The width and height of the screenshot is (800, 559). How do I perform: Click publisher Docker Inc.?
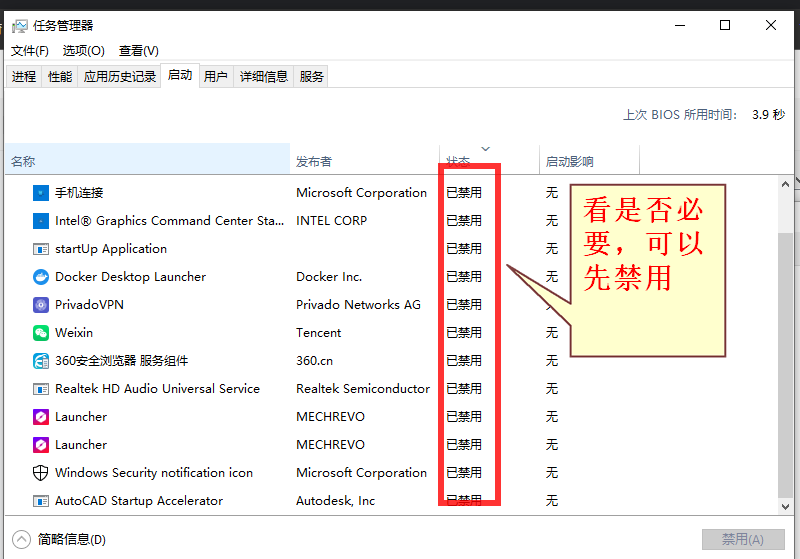(329, 277)
